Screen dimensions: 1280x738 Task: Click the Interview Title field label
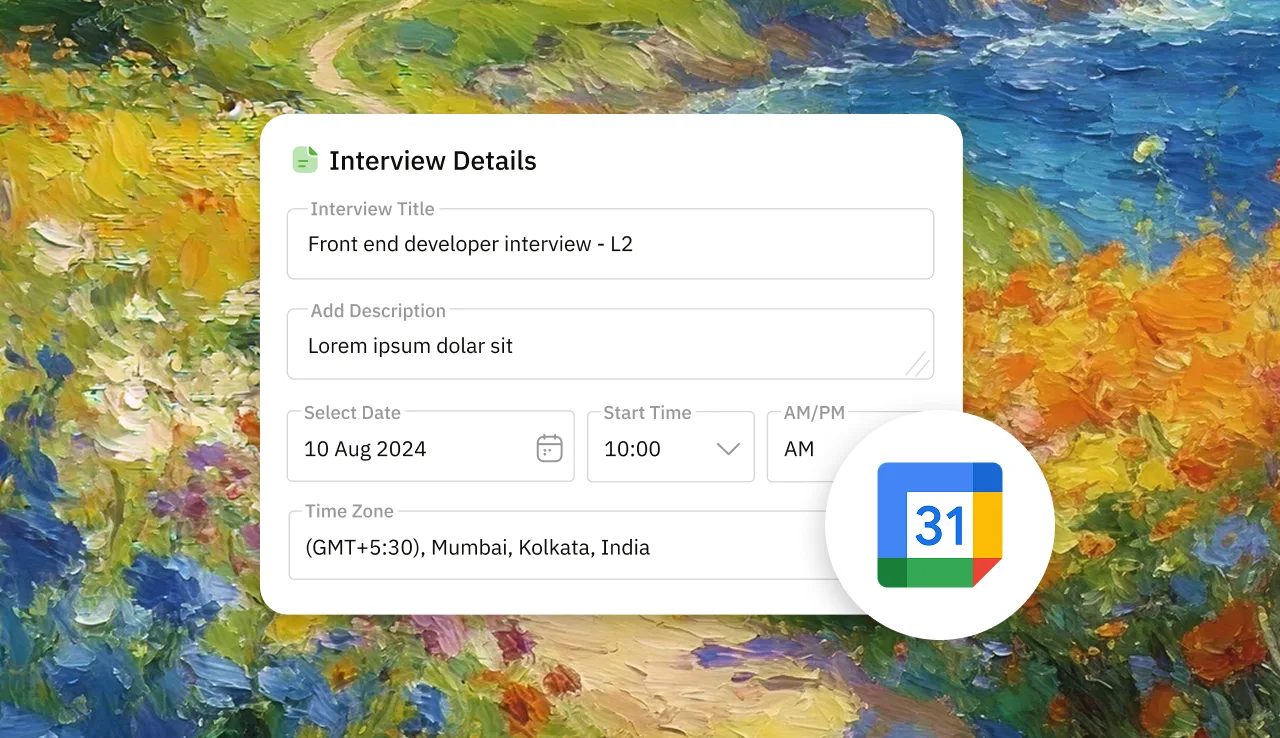click(372, 209)
